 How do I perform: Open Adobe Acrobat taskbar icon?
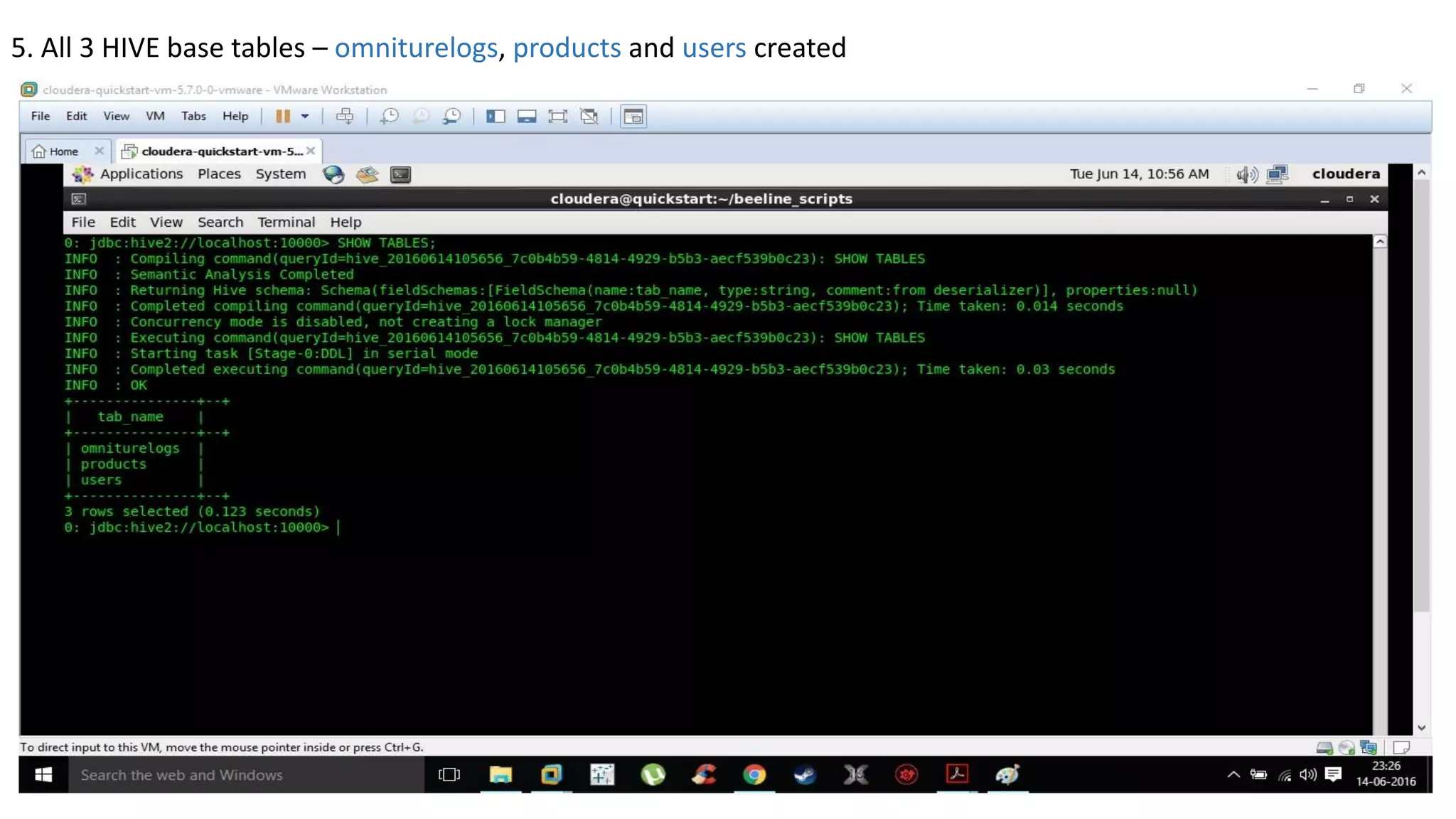pos(957,774)
